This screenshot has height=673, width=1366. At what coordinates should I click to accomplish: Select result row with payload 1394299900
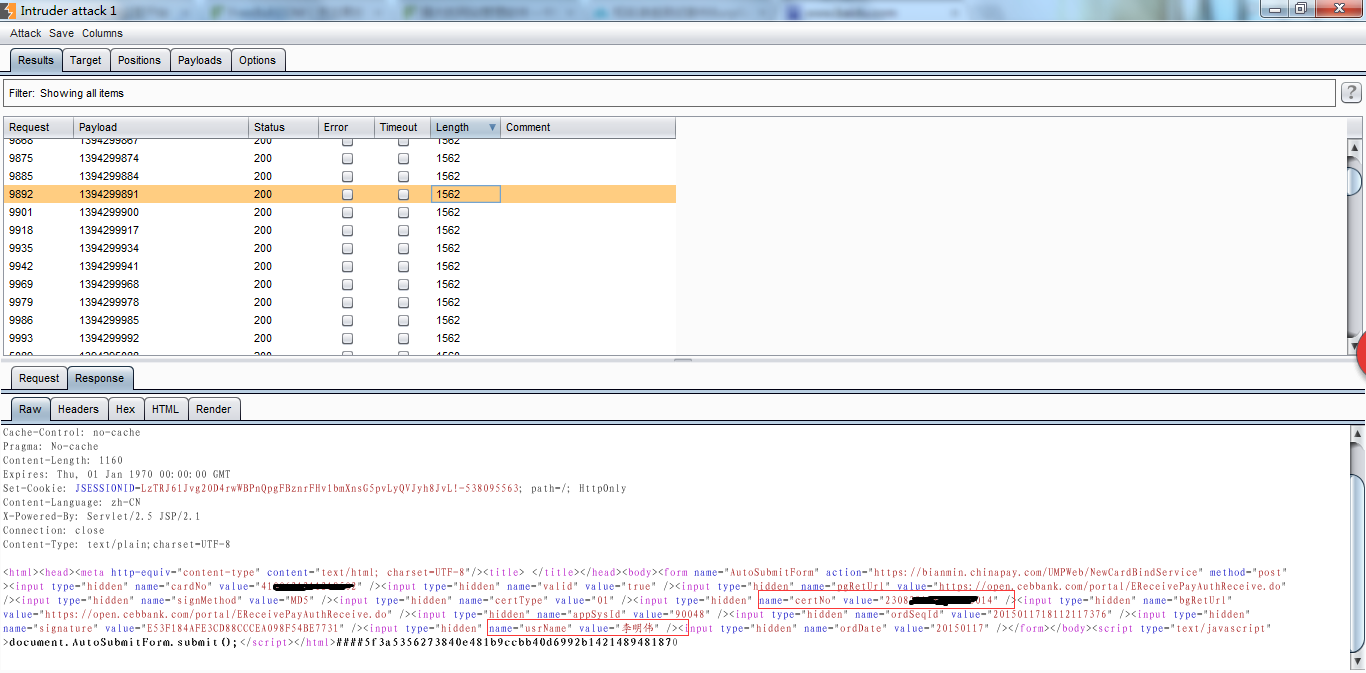tap(340, 212)
